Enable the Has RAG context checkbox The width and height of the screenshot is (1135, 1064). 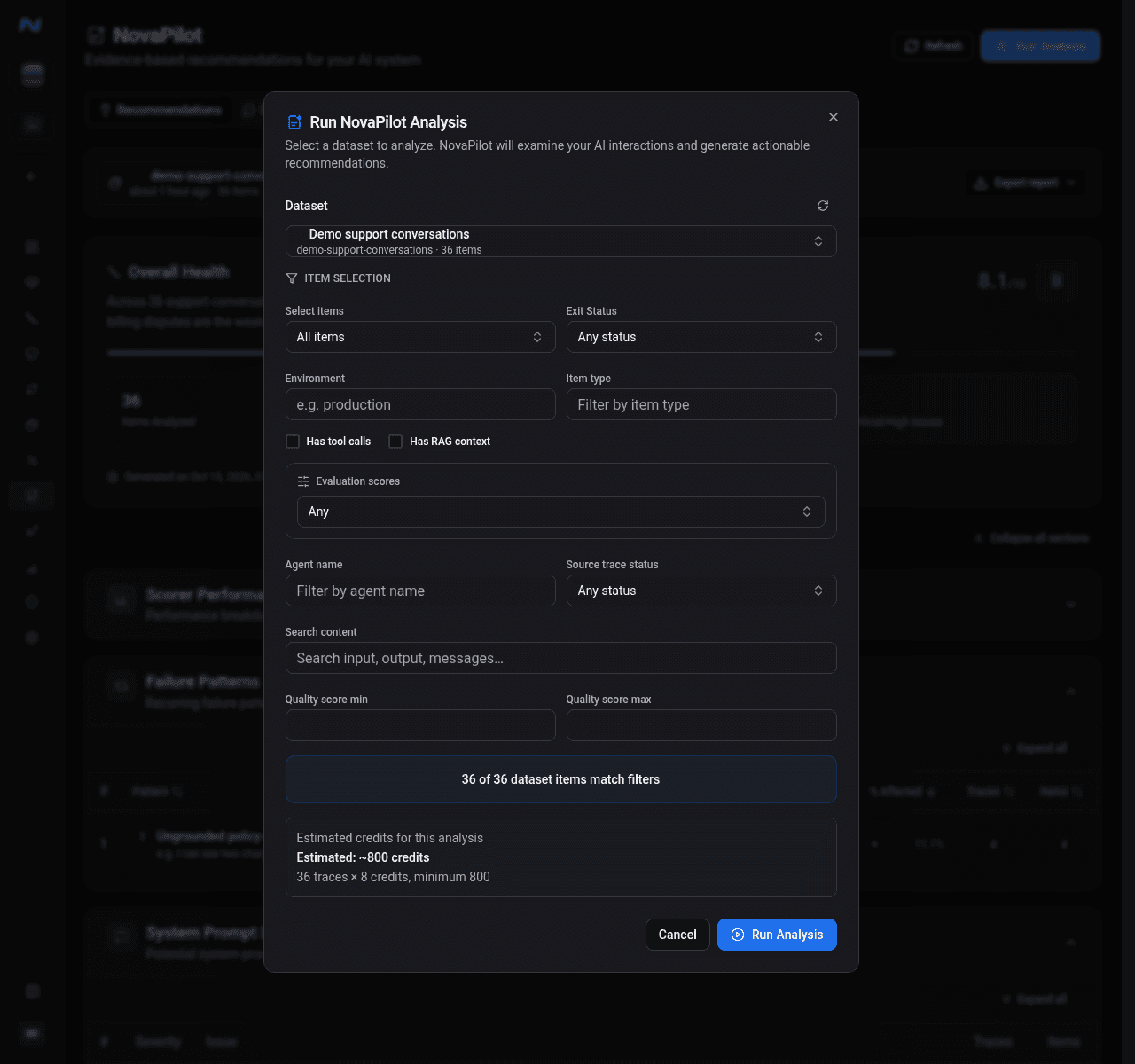(x=395, y=442)
